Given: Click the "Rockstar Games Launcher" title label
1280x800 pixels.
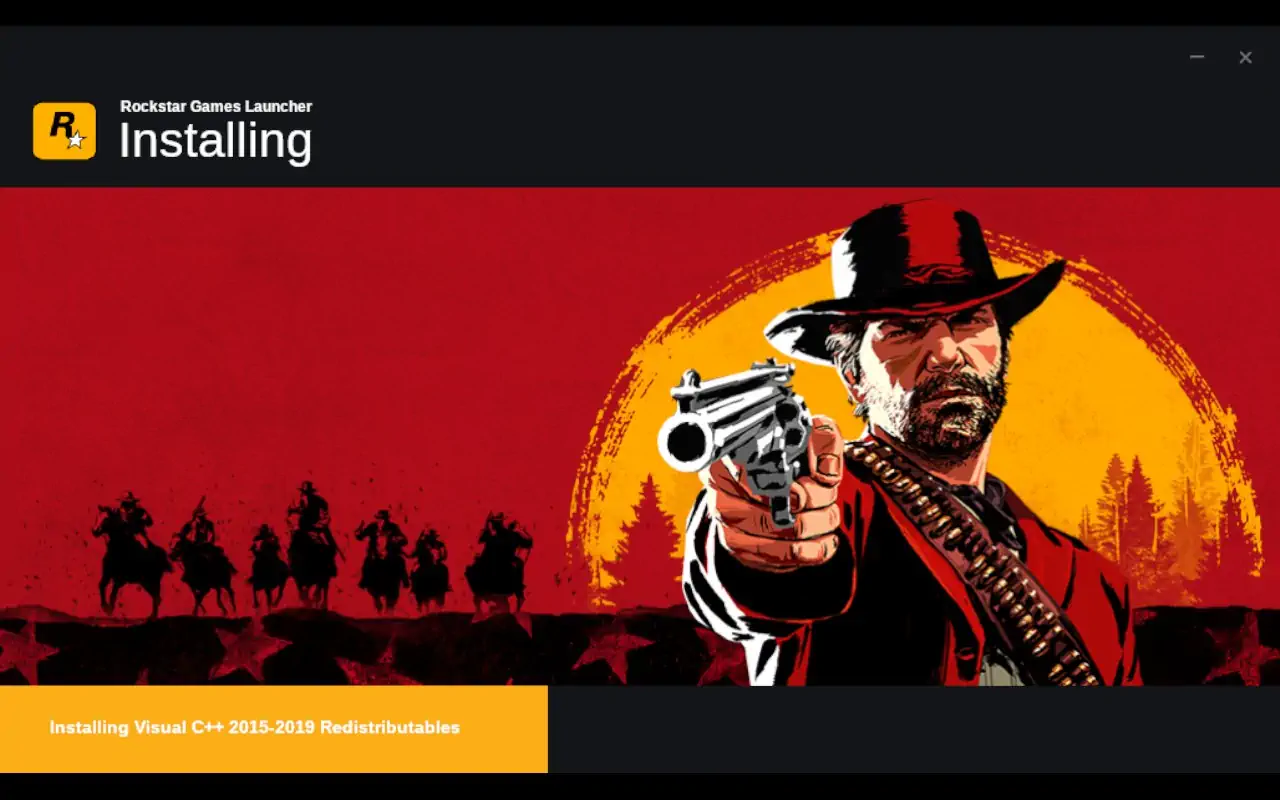Looking at the screenshot, I should click(x=216, y=106).
